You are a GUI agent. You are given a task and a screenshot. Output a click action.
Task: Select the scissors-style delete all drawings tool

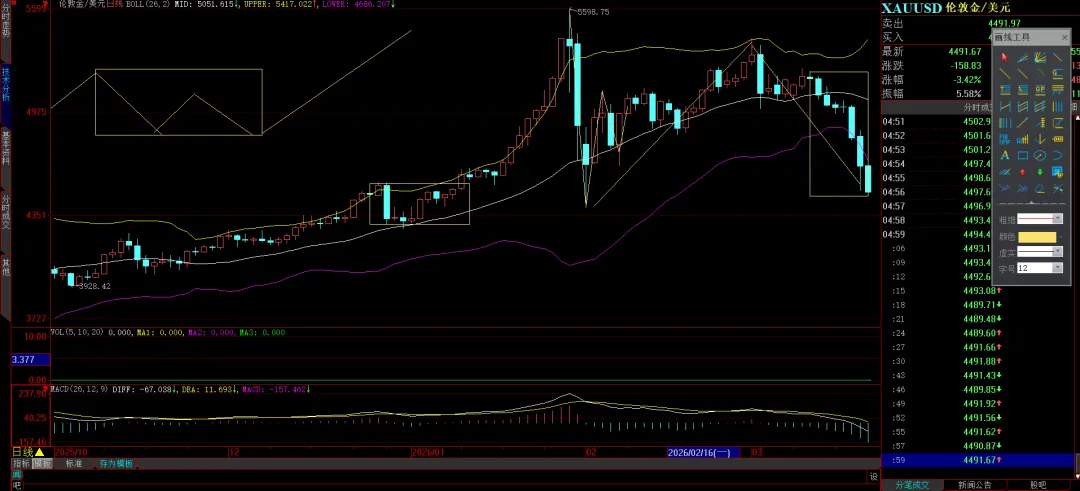coord(1058,188)
